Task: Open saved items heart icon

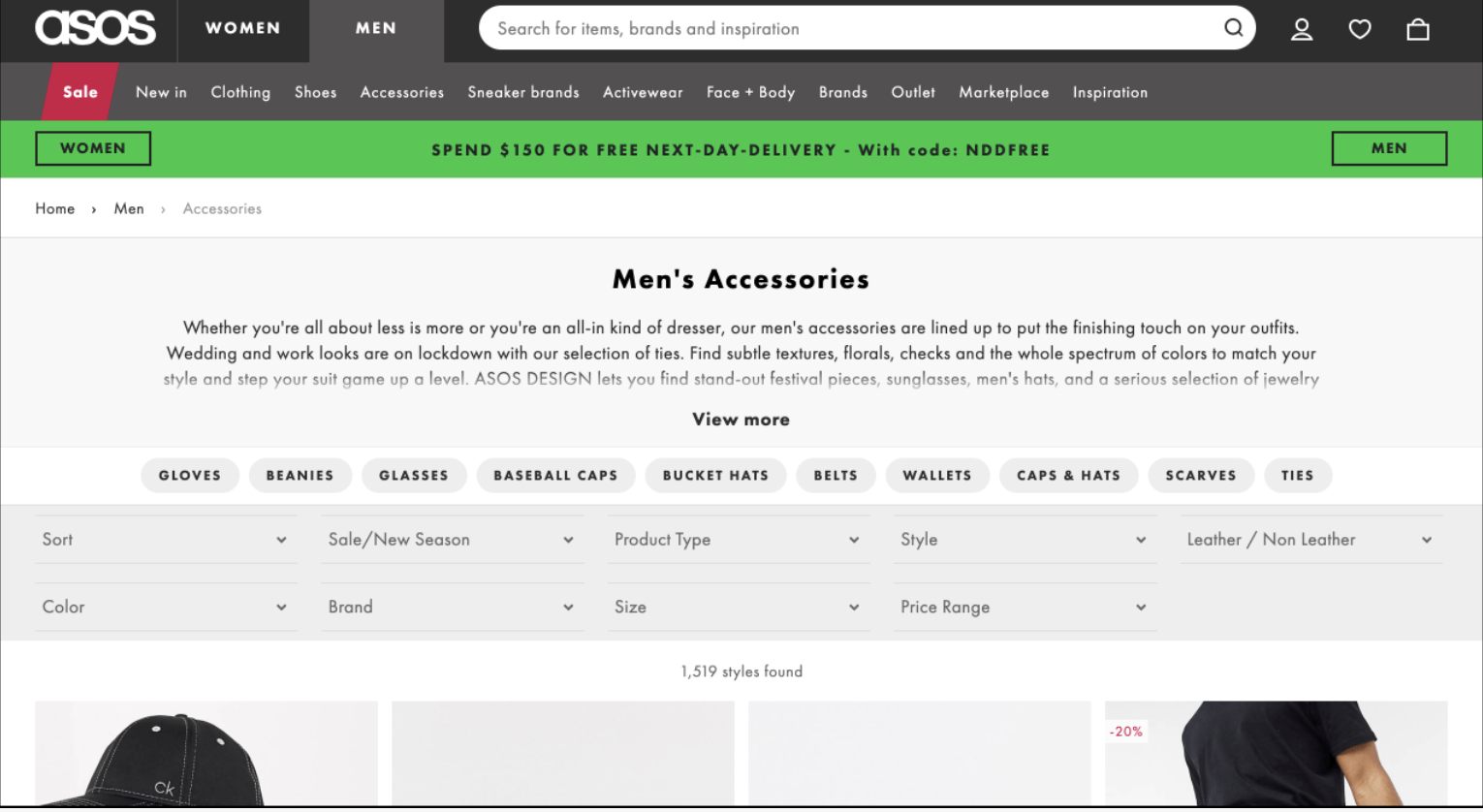Action: [1360, 29]
